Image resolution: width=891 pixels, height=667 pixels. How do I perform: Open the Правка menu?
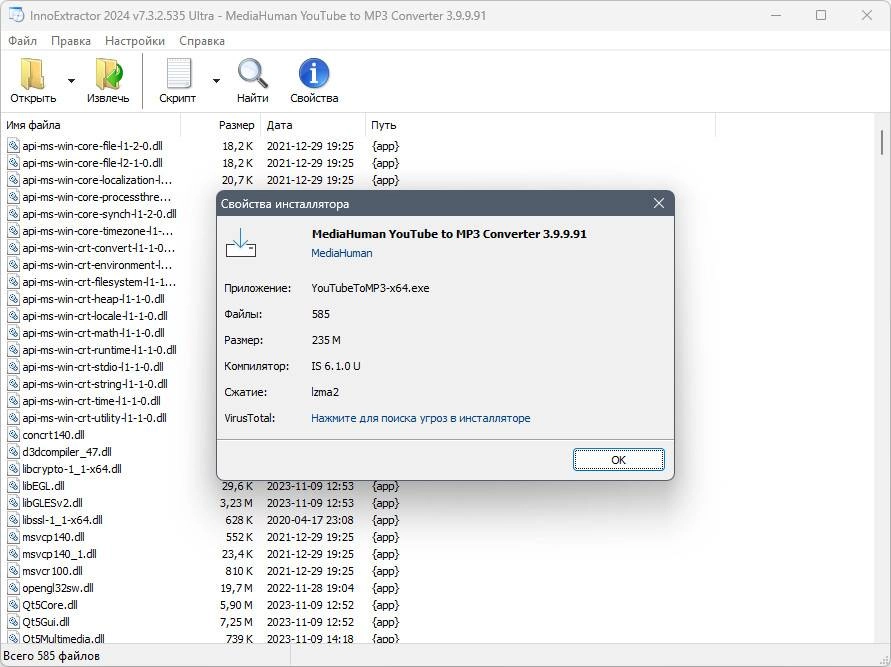tap(71, 41)
